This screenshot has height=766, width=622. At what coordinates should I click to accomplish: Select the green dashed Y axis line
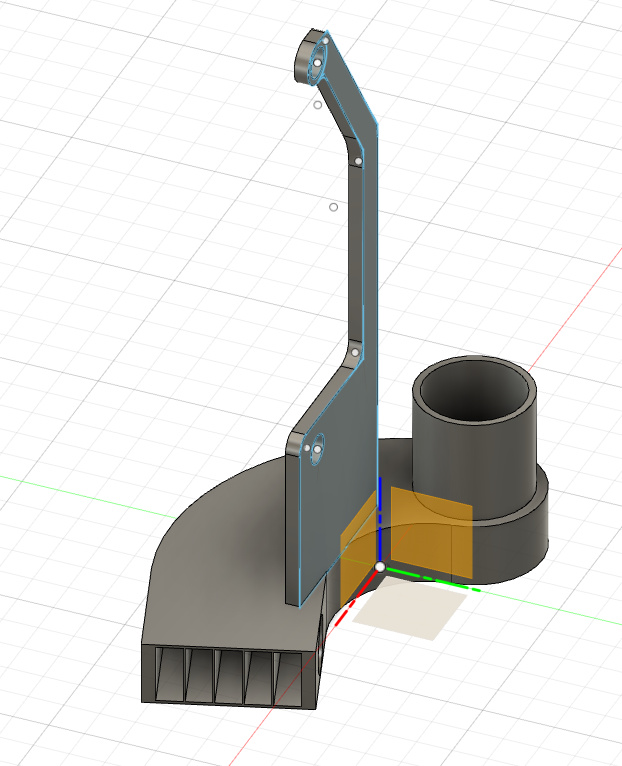pos(431,579)
